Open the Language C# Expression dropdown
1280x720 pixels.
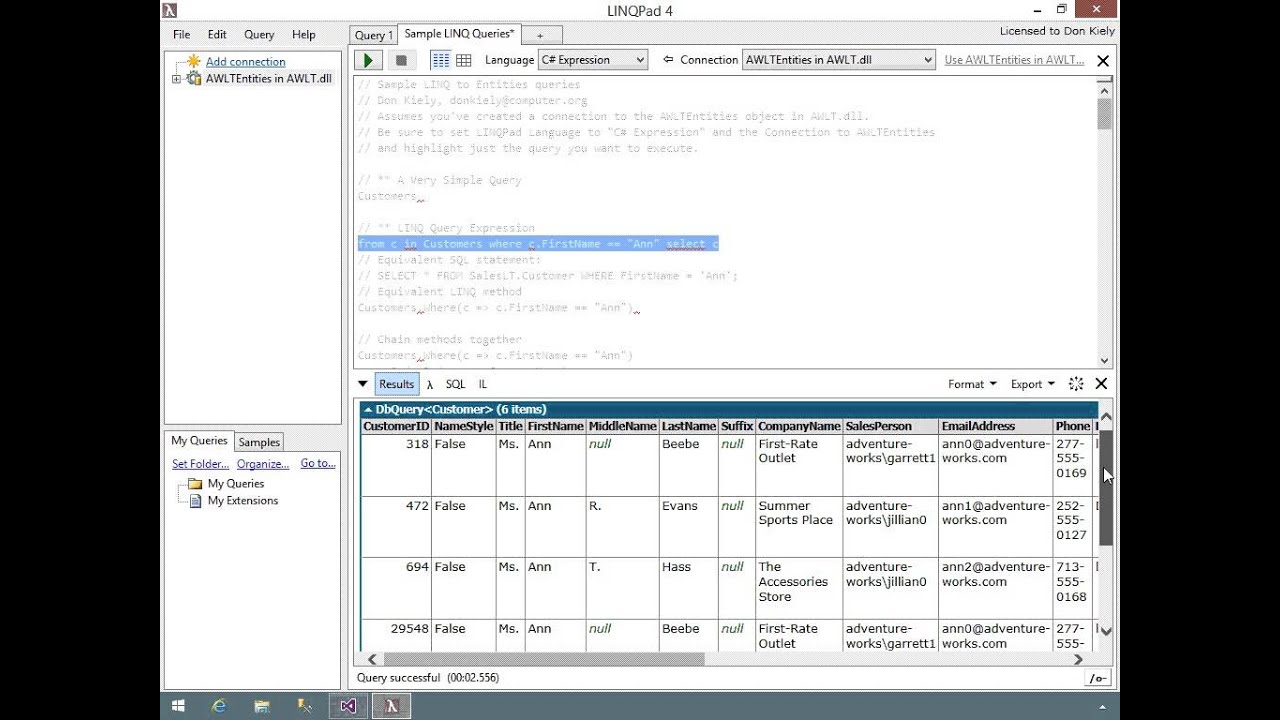point(593,60)
